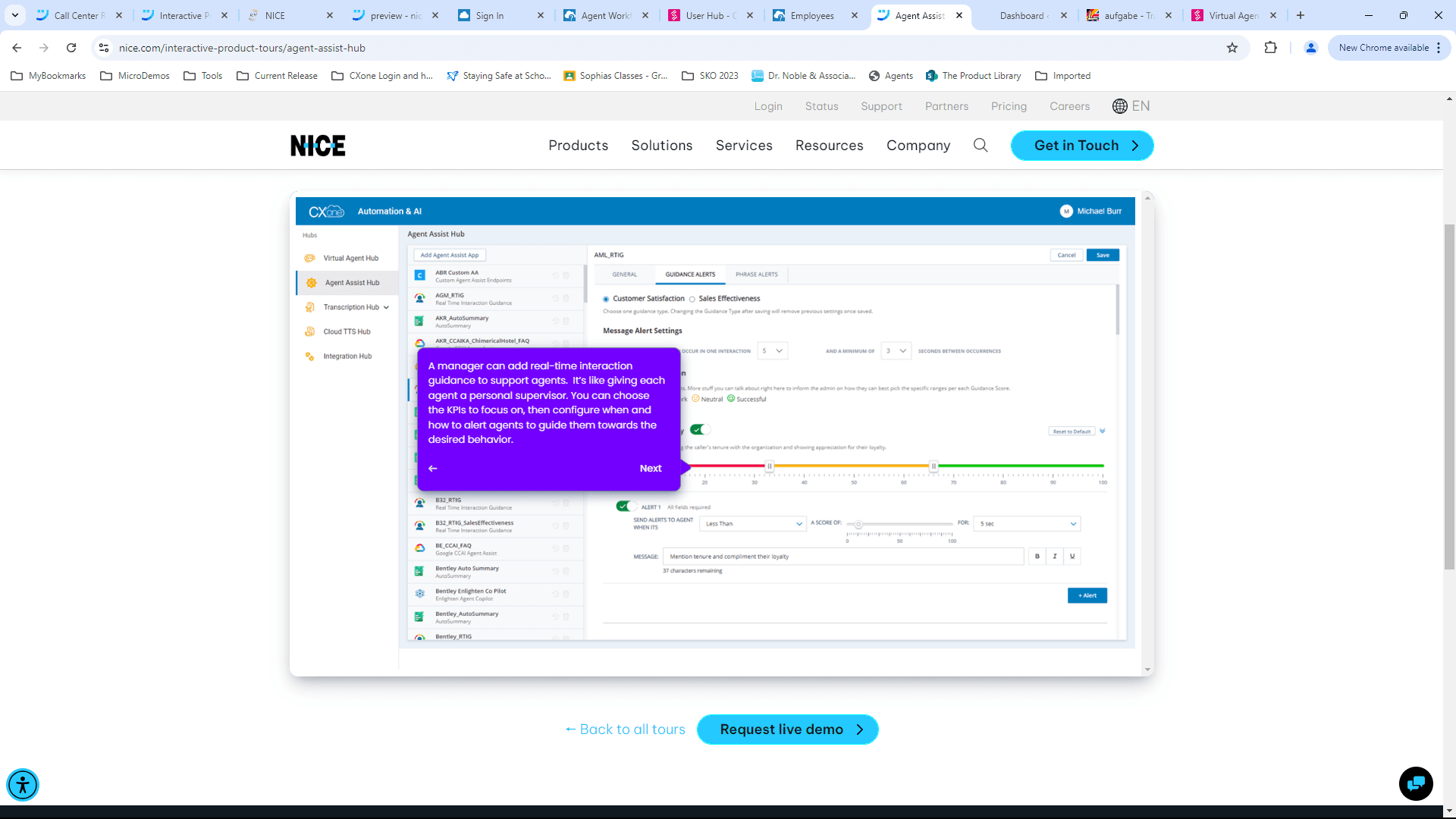Open the Less Than condition dropdown
This screenshot has height=819, width=1456.
point(753,524)
